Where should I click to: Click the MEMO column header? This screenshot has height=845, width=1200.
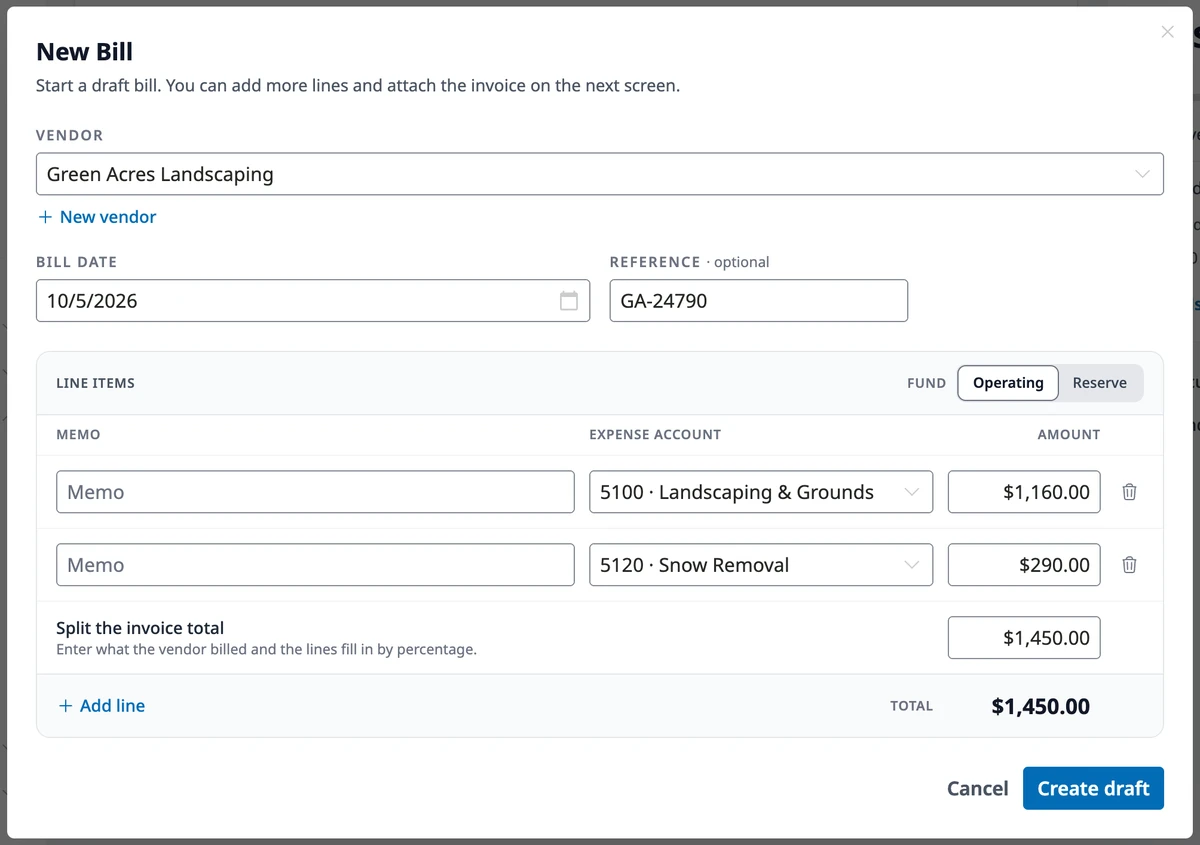(x=78, y=435)
